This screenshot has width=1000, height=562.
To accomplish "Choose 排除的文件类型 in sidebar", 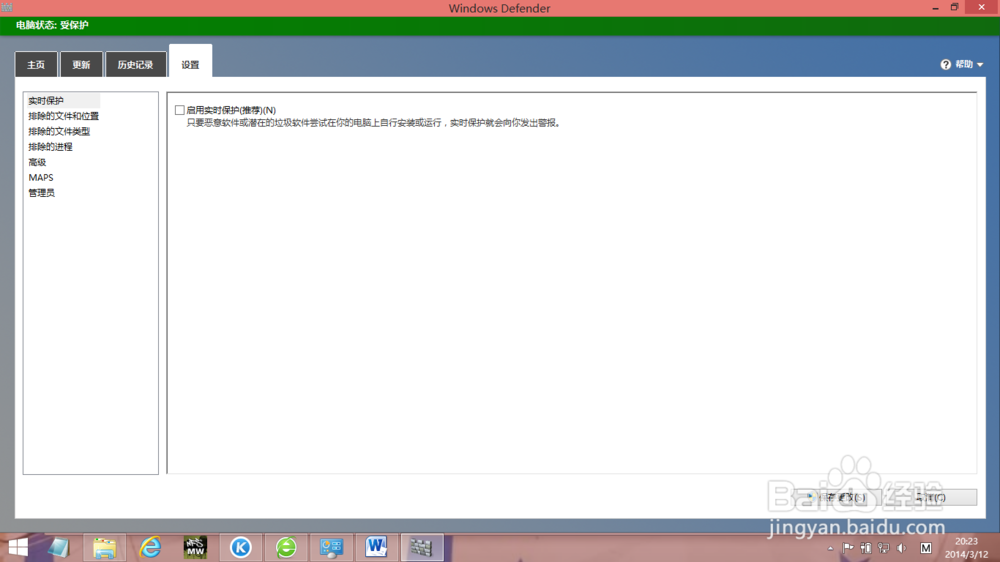I will tap(59, 131).
